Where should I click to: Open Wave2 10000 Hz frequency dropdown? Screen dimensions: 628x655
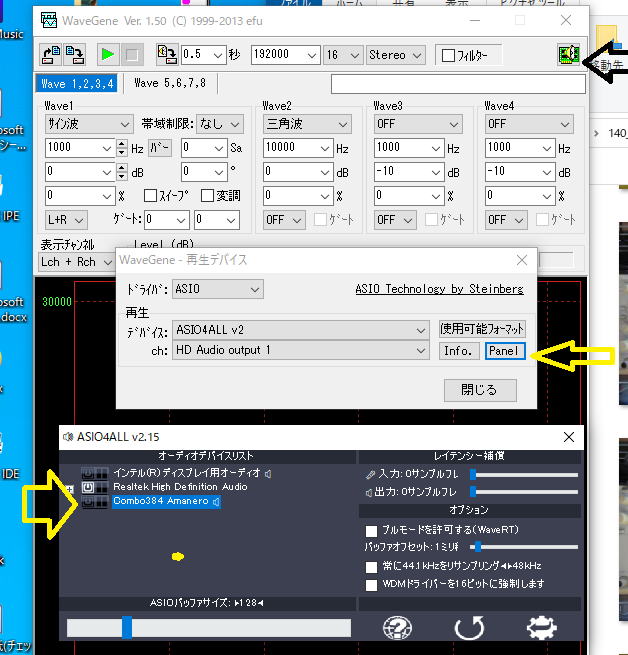pos(325,148)
